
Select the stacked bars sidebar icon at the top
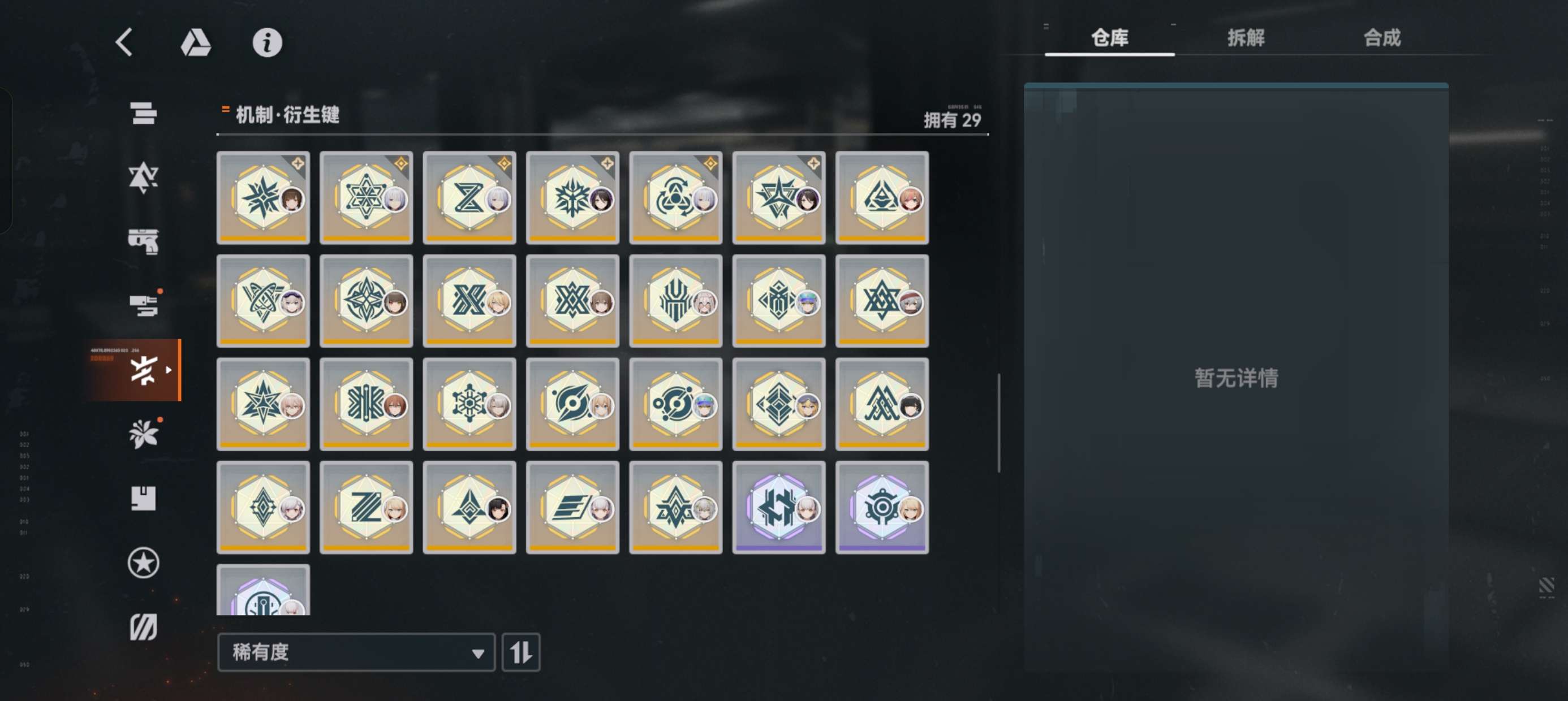pos(144,113)
